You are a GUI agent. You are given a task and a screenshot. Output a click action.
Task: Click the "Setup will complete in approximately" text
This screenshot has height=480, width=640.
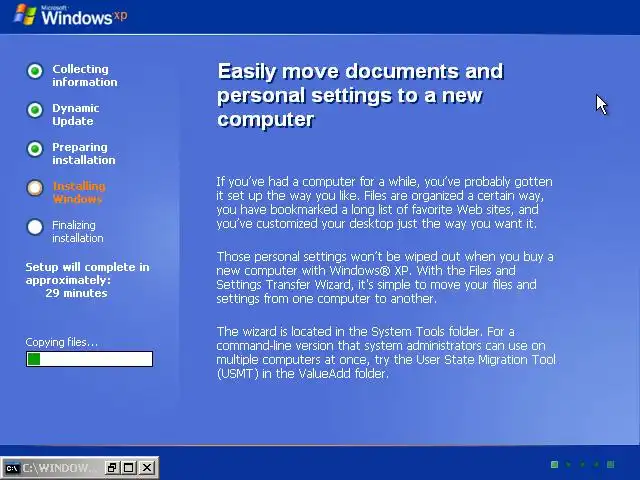87,273
